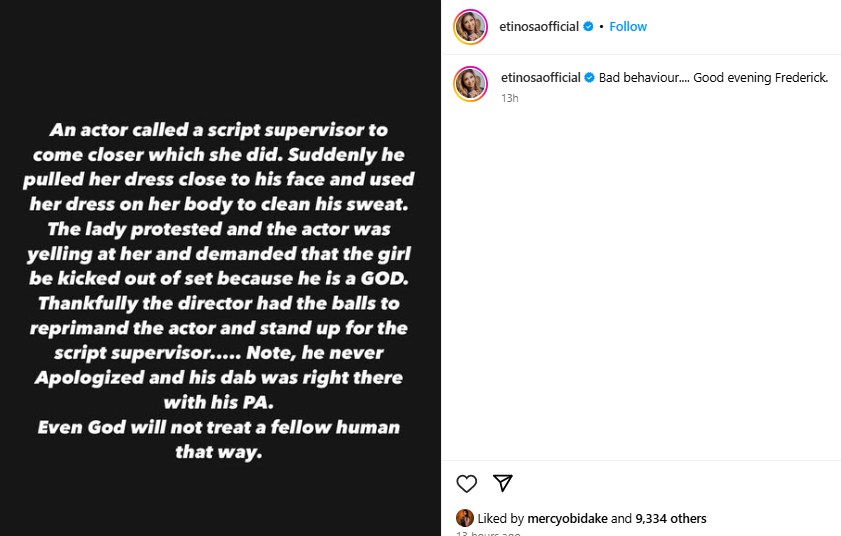
Task: Click the 'Even God will not treat' line
Action: [219, 427]
